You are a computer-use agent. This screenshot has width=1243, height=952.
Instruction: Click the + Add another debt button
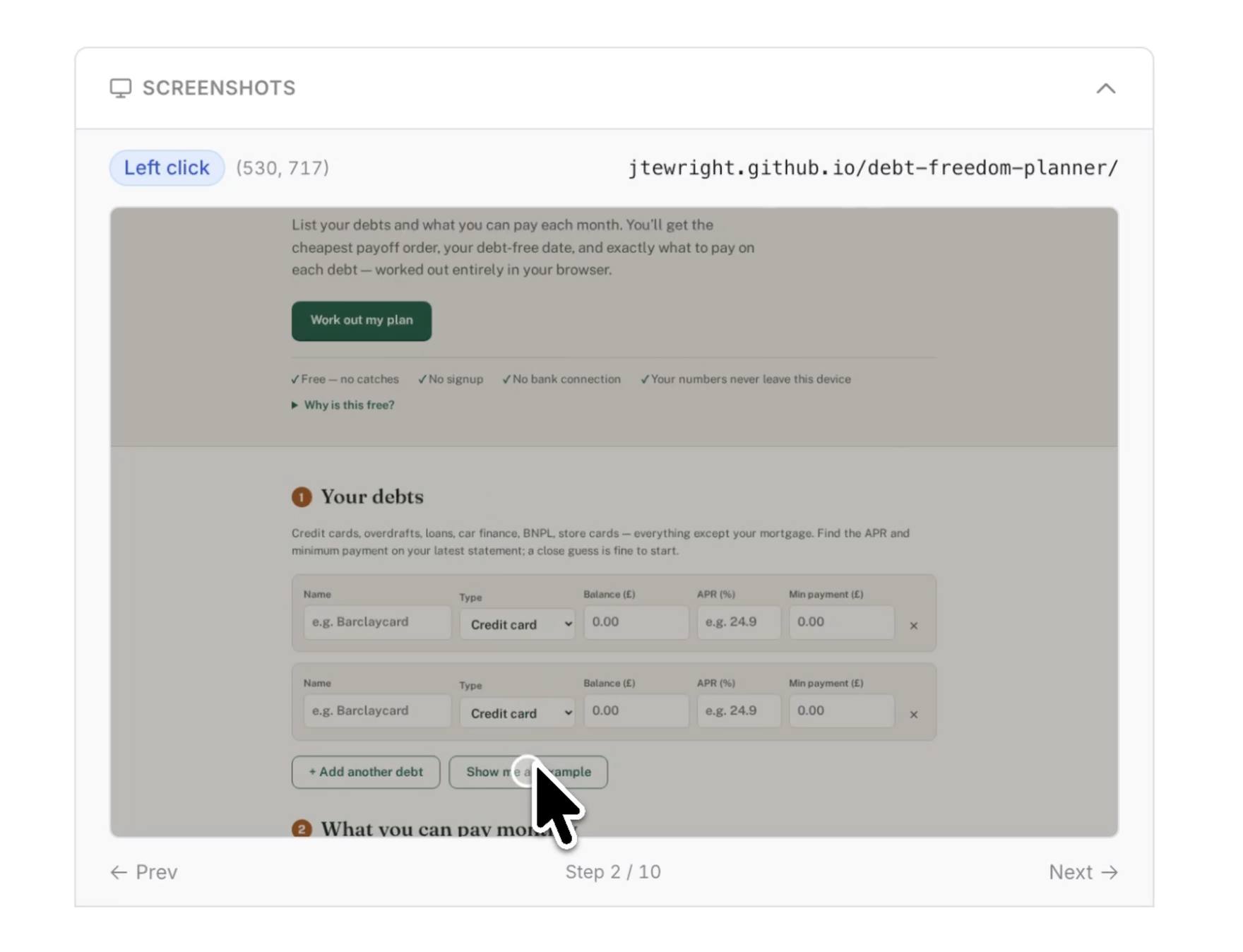tap(366, 772)
